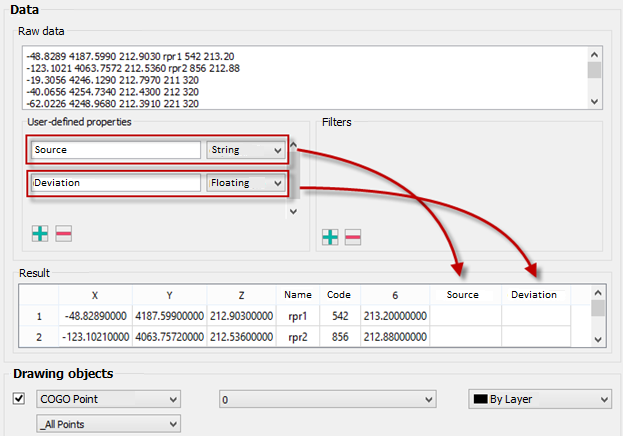Click the Source property name field
Viewport: 623px width, 436px height.
click(x=115, y=150)
